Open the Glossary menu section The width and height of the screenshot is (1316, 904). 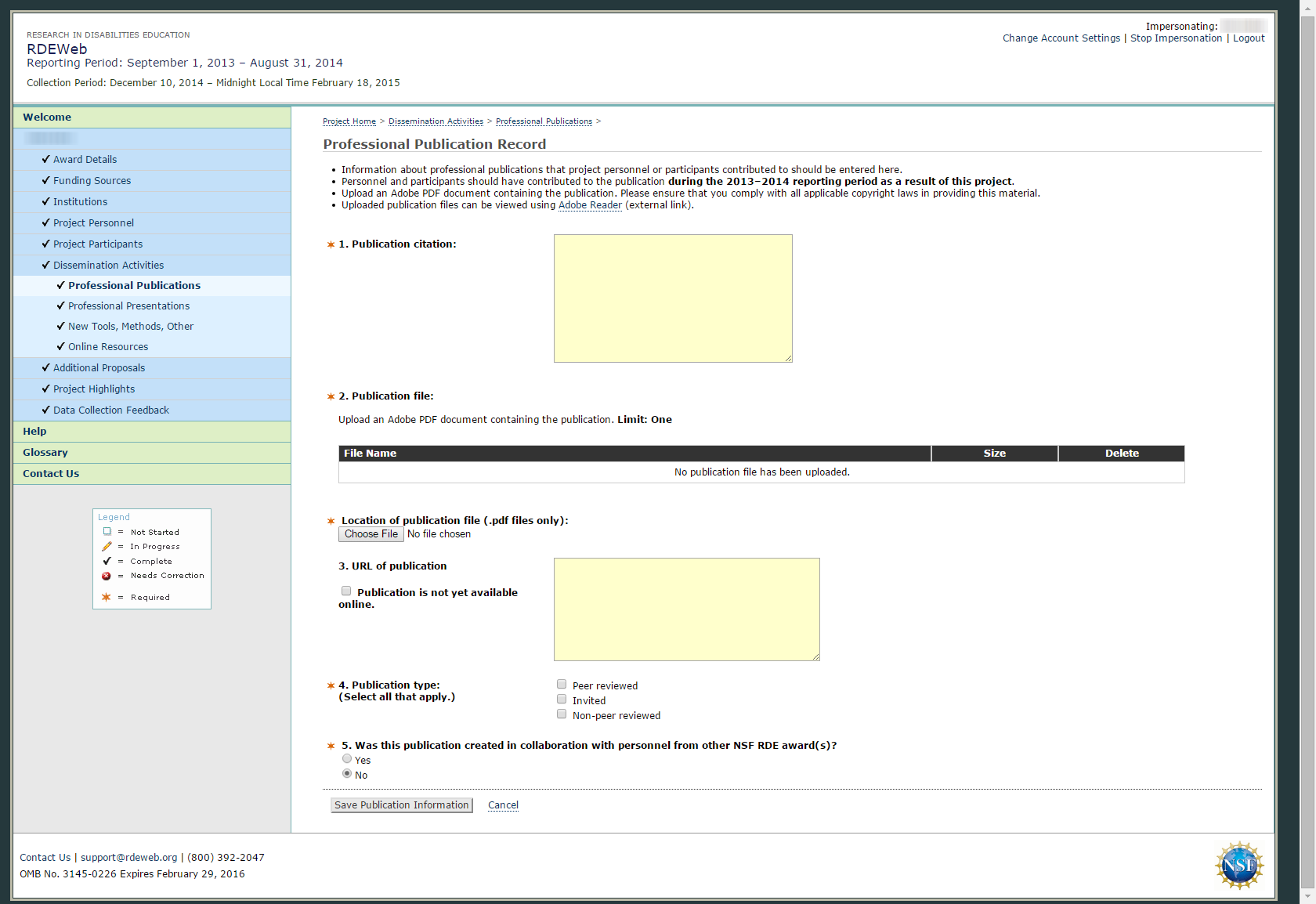(152, 453)
